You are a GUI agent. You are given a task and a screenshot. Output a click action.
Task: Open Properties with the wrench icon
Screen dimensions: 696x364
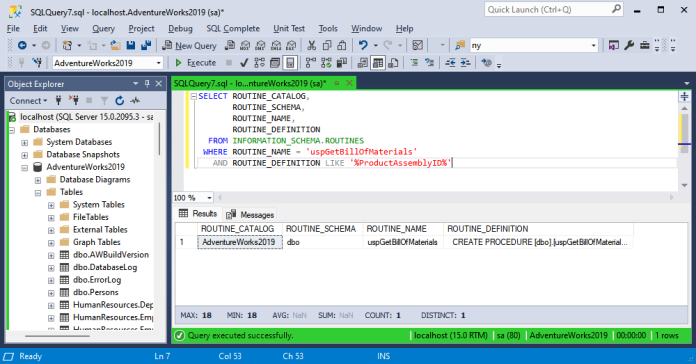pos(629,45)
